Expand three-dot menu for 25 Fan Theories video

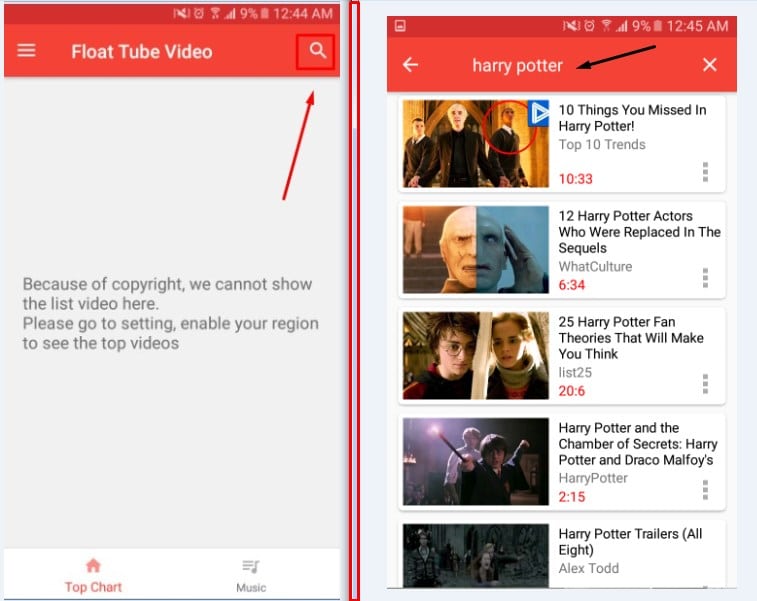coord(705,383)
